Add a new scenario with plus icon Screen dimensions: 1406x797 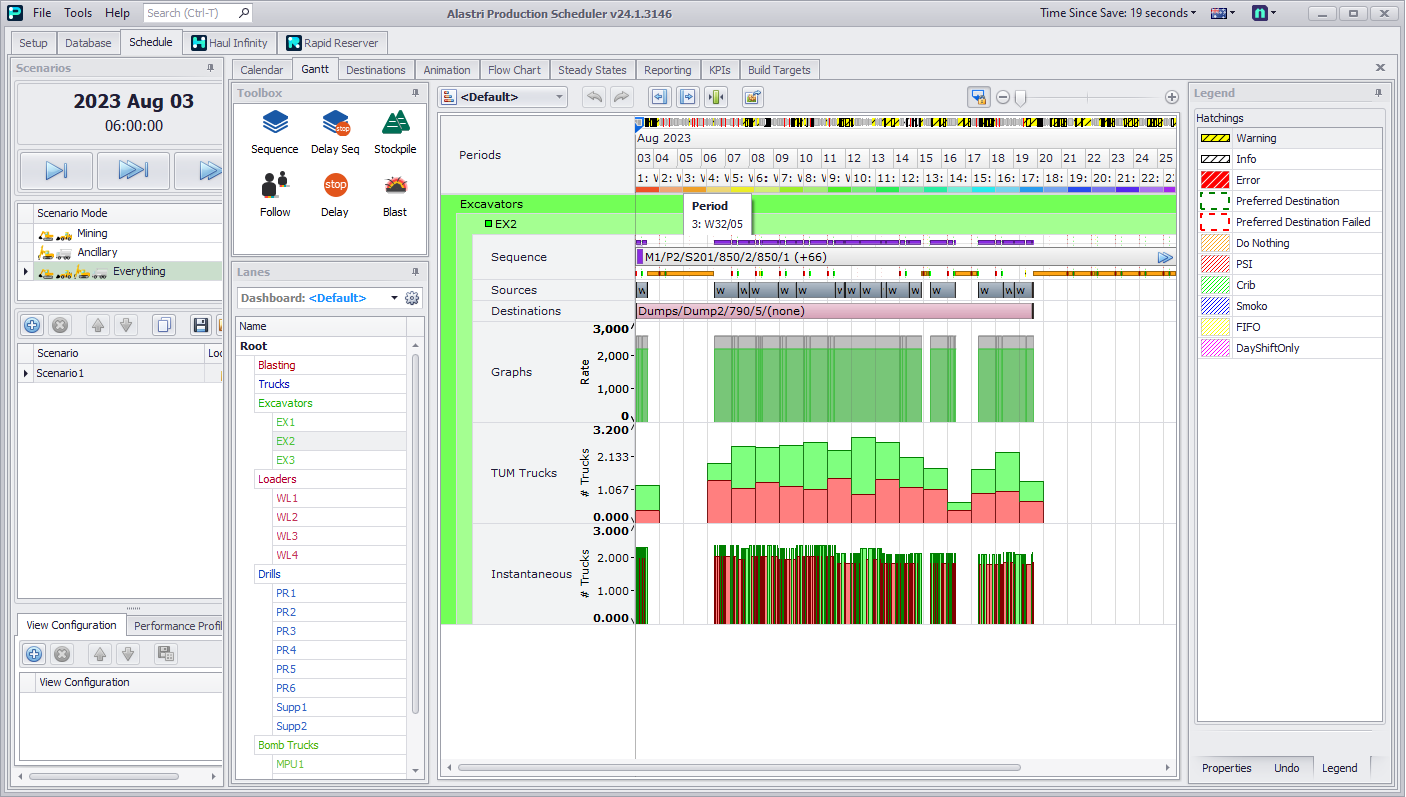click(32, 325)
